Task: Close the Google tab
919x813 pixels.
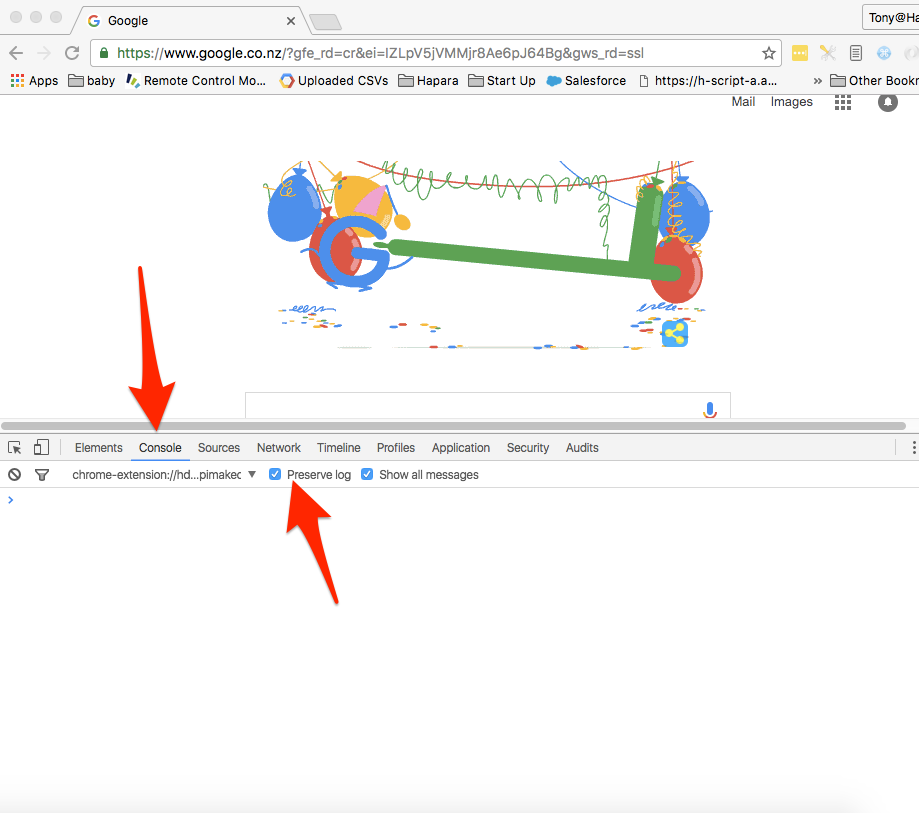Action: pos(291,21)
